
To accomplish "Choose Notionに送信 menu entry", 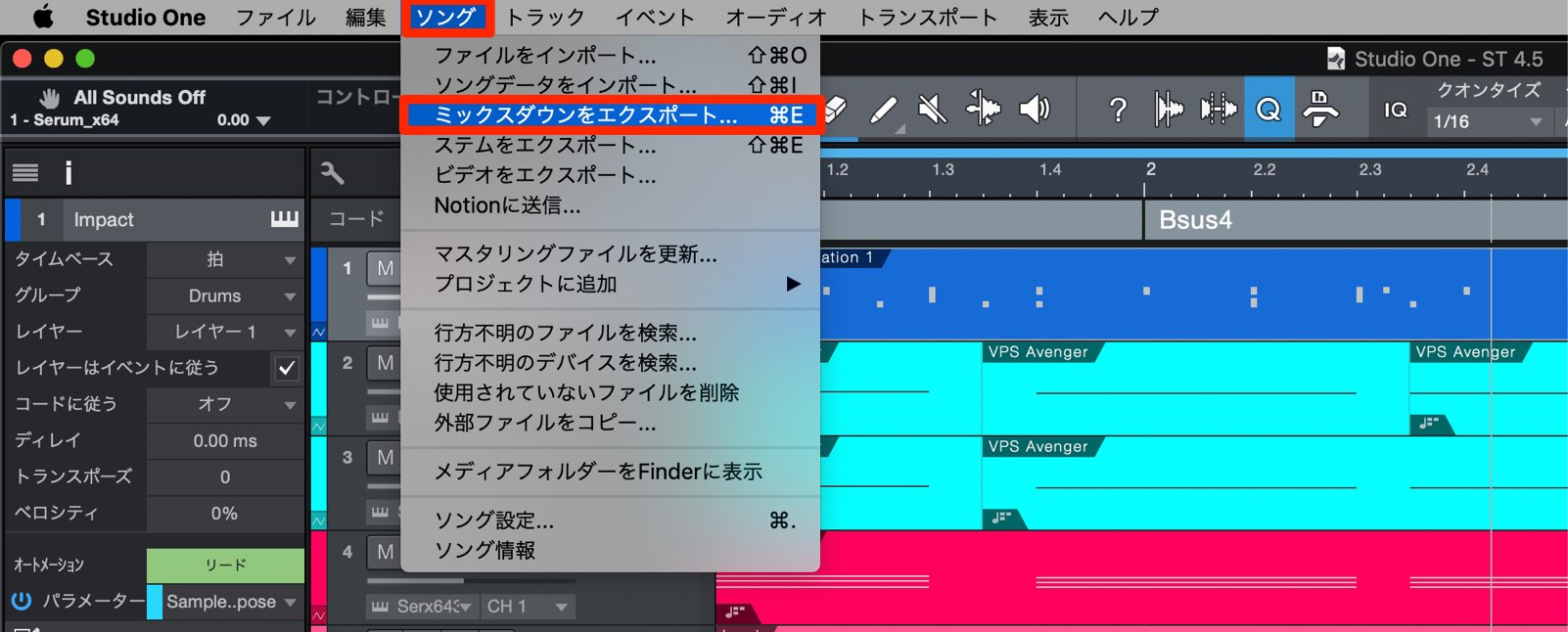I will (610, 205).
